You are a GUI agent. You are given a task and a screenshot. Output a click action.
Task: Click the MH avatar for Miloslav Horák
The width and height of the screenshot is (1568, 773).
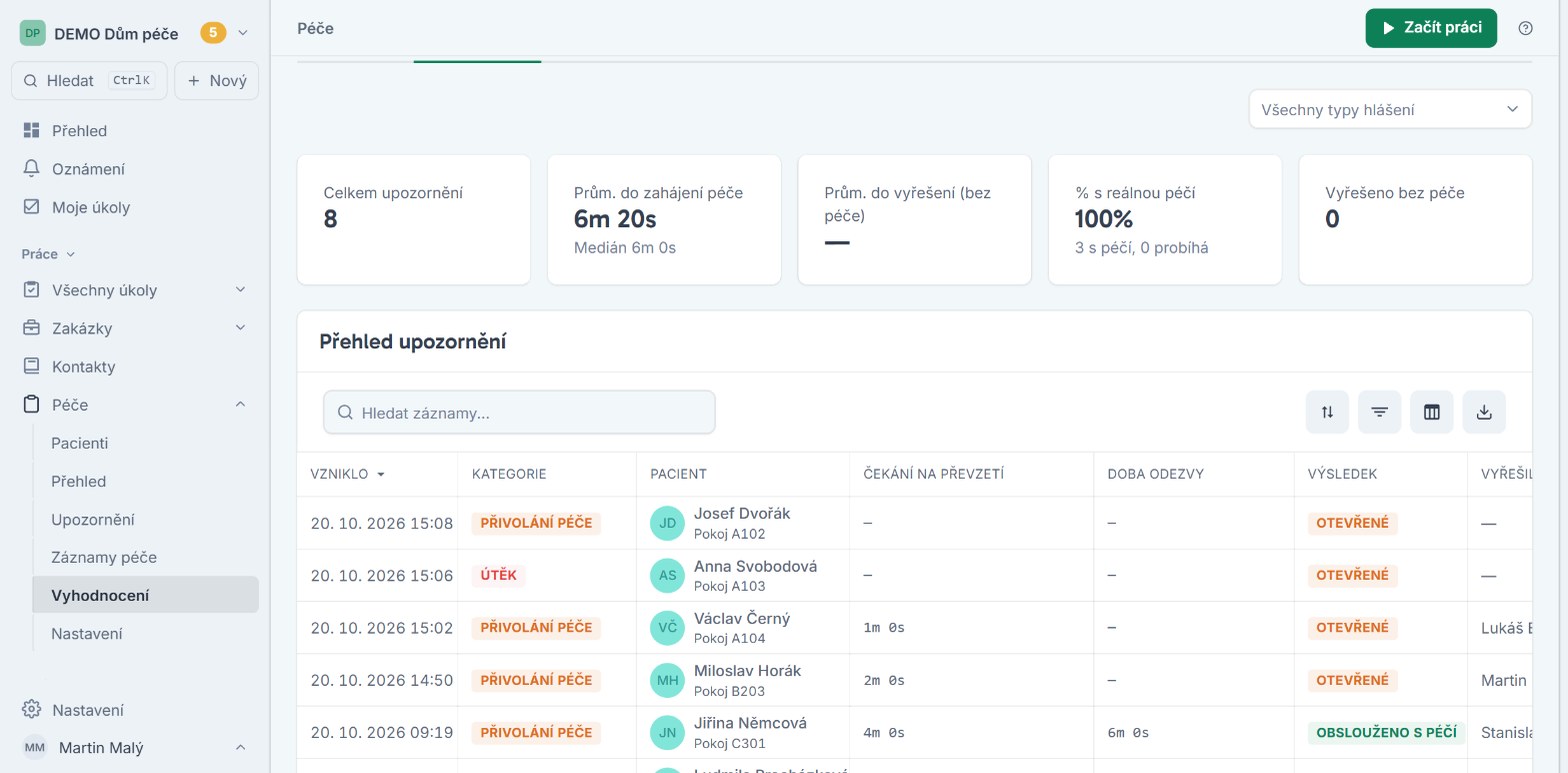[x=667, y=680]
